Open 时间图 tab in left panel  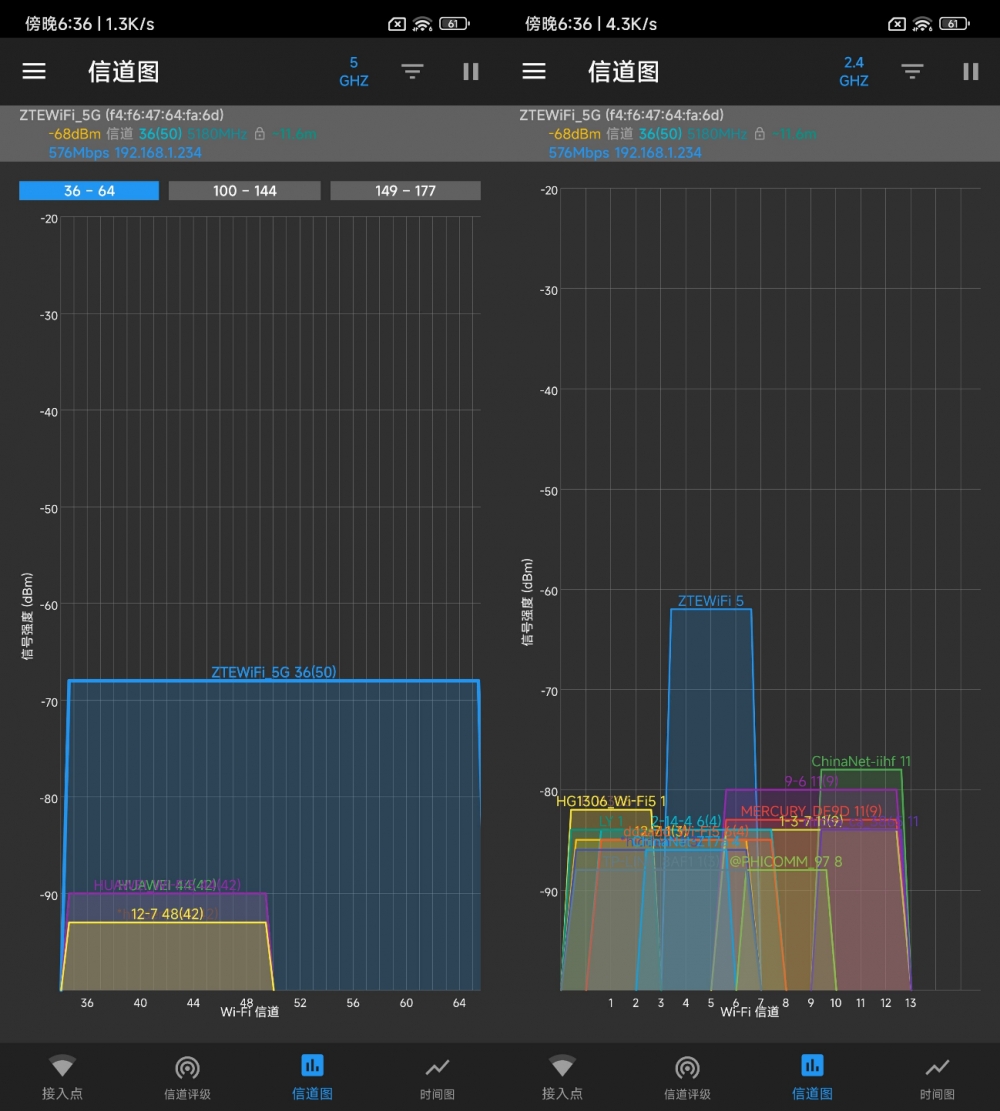(x=437, y=1077)
